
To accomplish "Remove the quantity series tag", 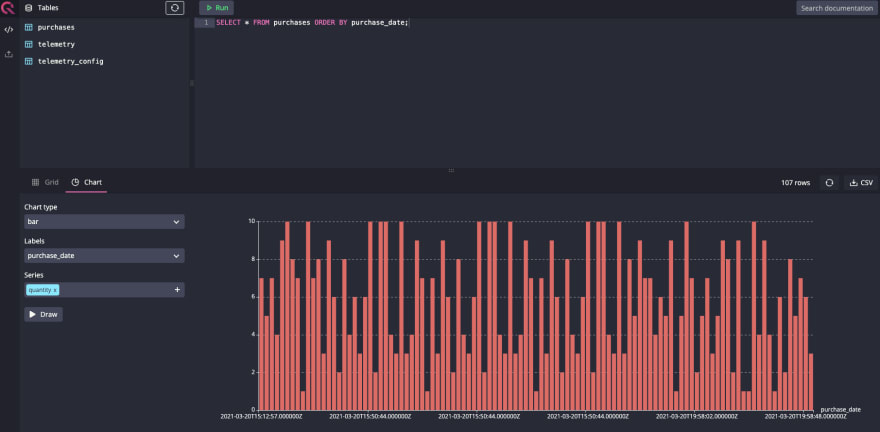I will [55, 290].
